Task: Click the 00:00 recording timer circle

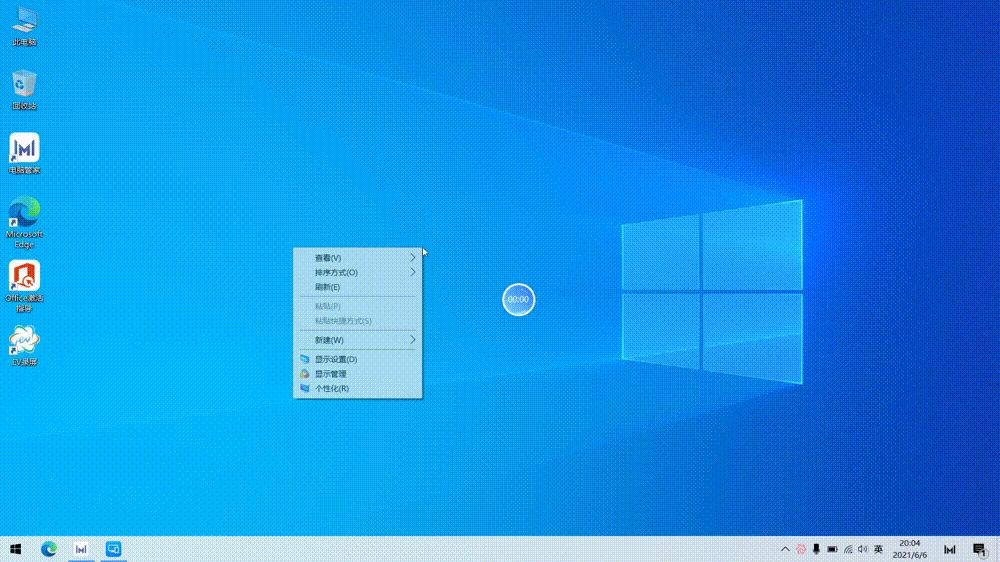Action: (518, 300)
